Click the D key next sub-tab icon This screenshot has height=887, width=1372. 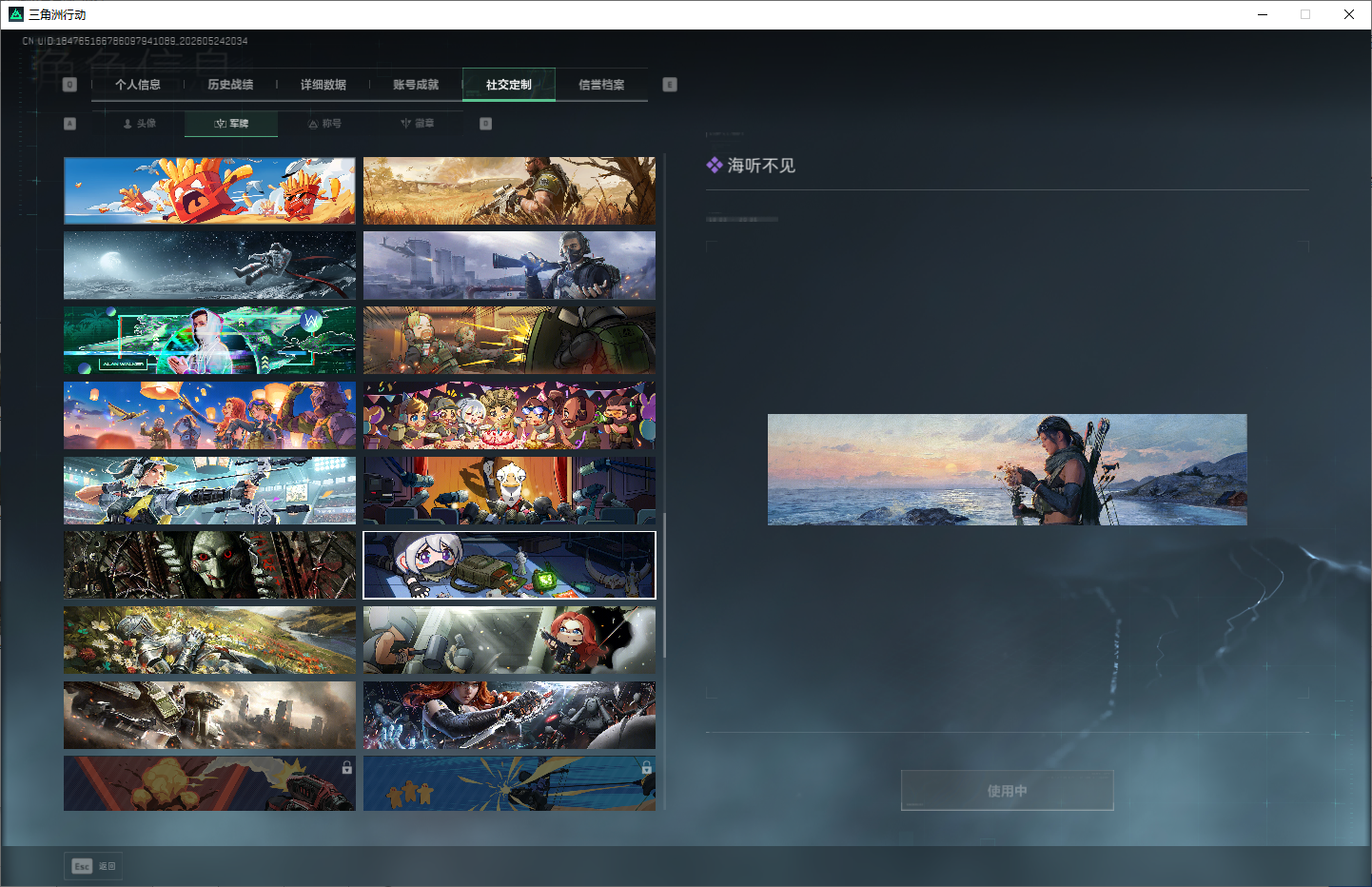pos(486,124)
